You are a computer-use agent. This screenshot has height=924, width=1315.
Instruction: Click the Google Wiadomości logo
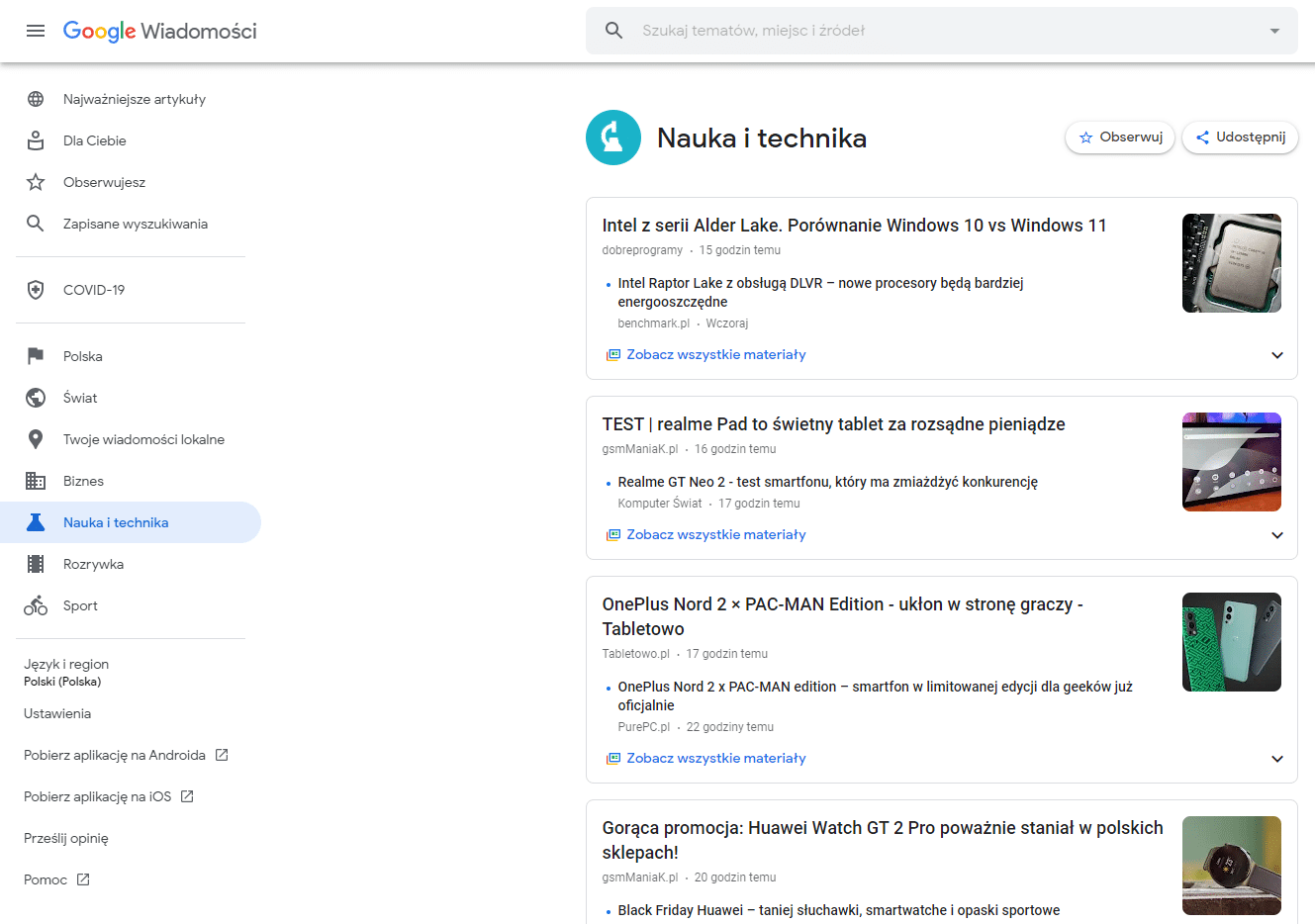click(160, 31)
